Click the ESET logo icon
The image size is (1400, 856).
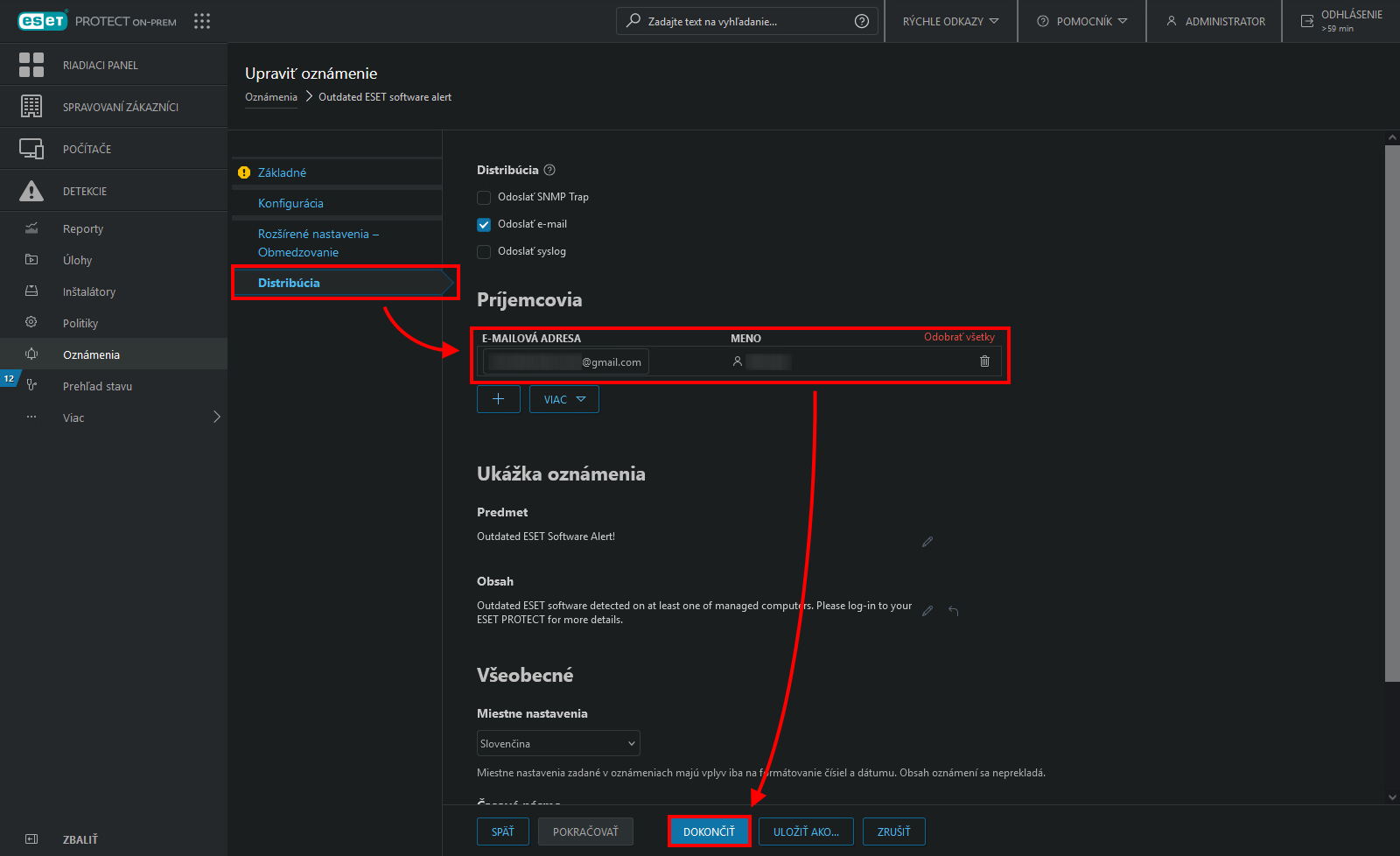[x=42, y=21]
